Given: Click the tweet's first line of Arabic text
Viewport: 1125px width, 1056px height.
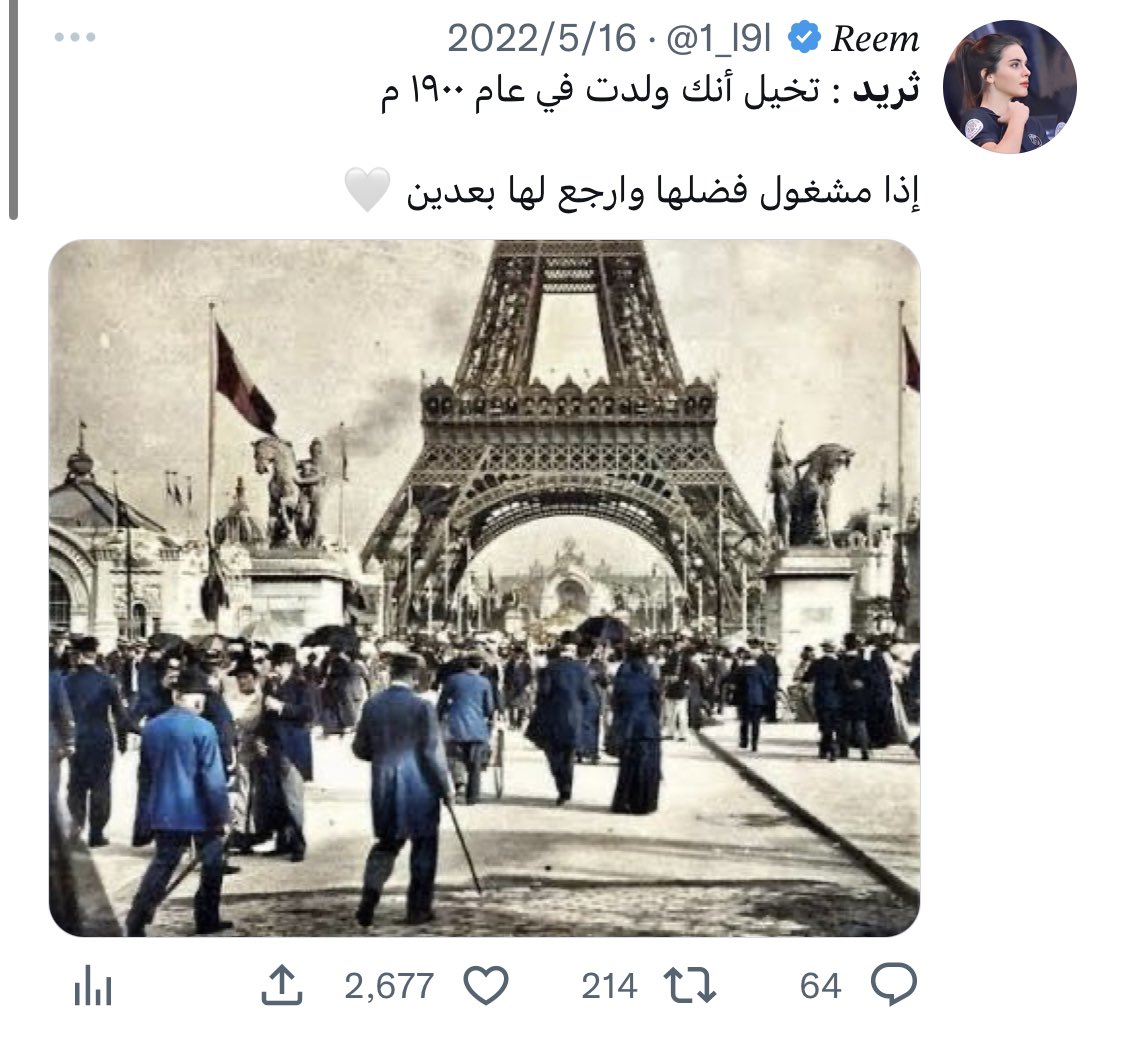Looking at the screenshot, I should [x=650, y=92].
